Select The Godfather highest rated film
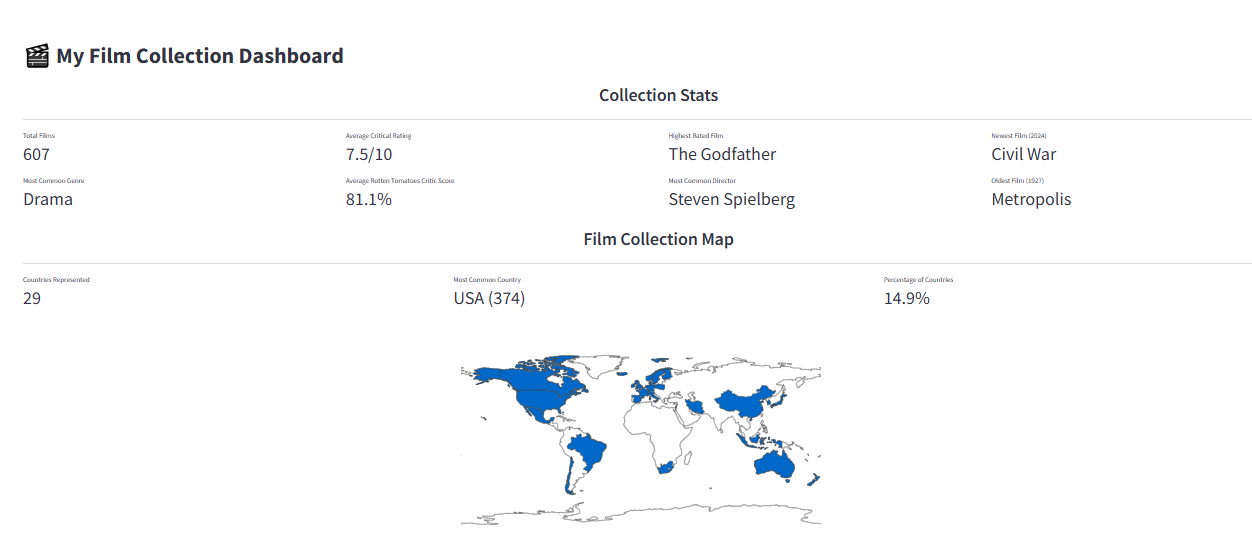This screenshot has width=1252, height=552. (x=722, y=154)
